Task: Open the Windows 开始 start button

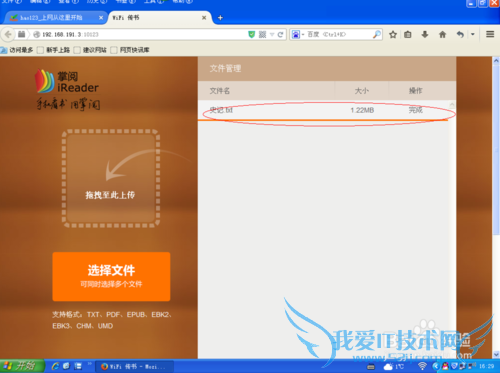Action: pos(22,366)
